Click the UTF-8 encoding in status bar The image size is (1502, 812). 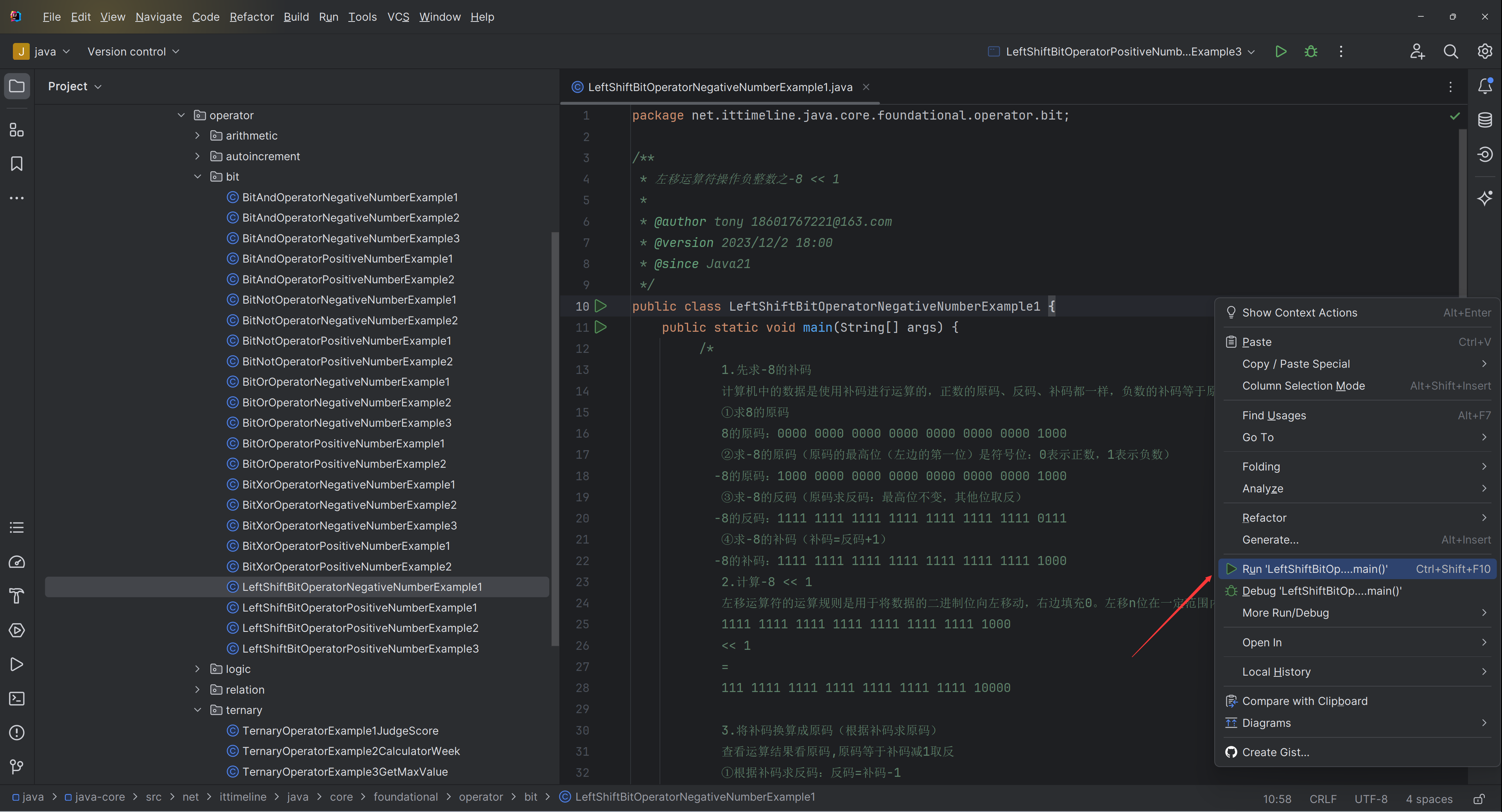1370,799
